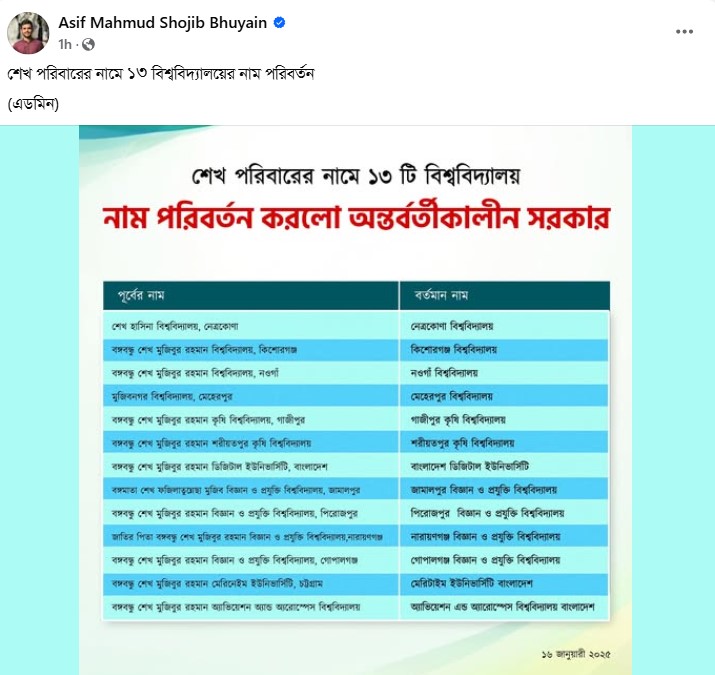The height and width of the screenshot is (675, 715).
Task: Click the '1h' post timestamp
Action: coord(66,45)
